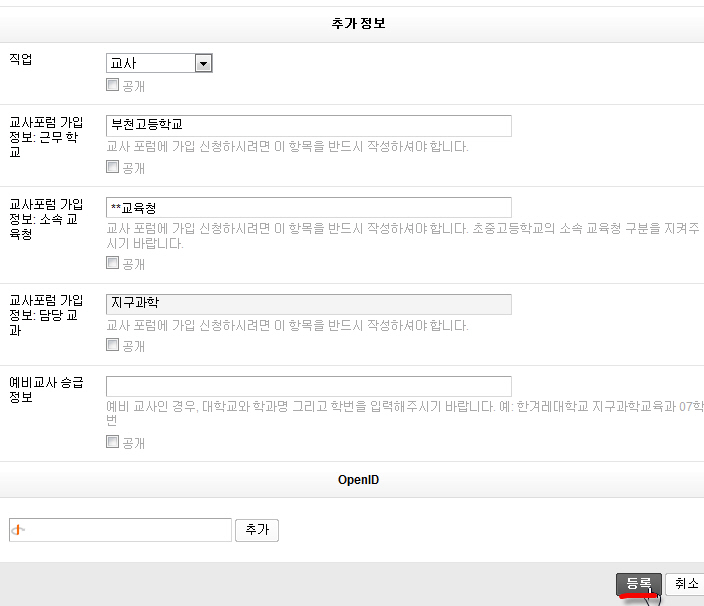This screenshot has width=704, height=606.
Task: Focus the 담당 교과 field showing 지구과학
Action: (308, 304)
